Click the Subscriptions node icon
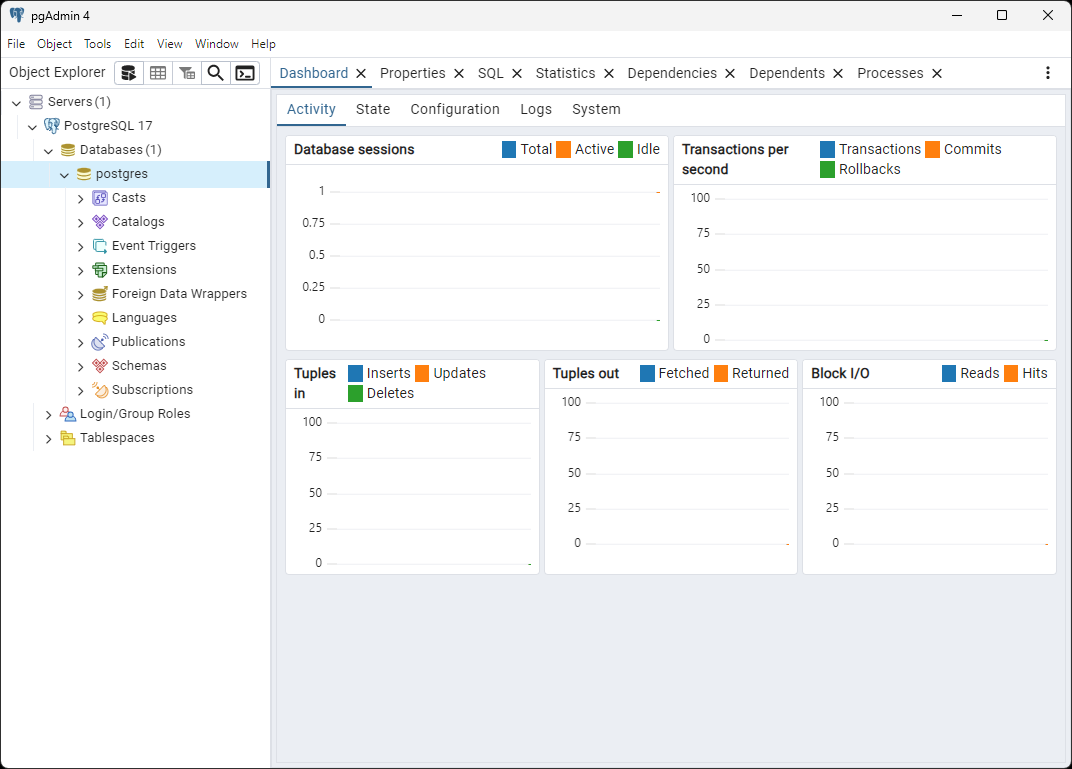The image size is (1072, 769). point(100,390)
